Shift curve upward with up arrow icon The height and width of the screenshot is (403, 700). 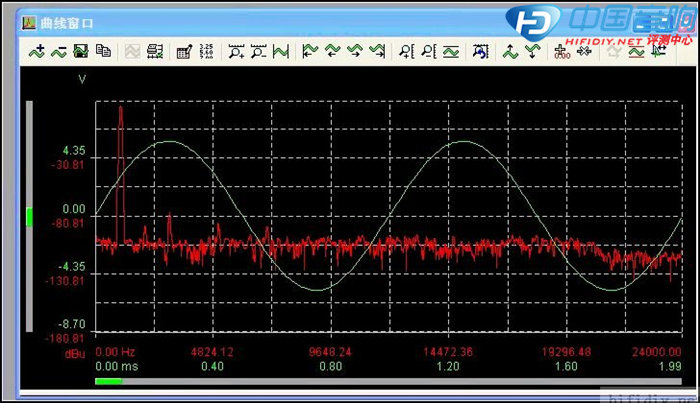point(512,51)
